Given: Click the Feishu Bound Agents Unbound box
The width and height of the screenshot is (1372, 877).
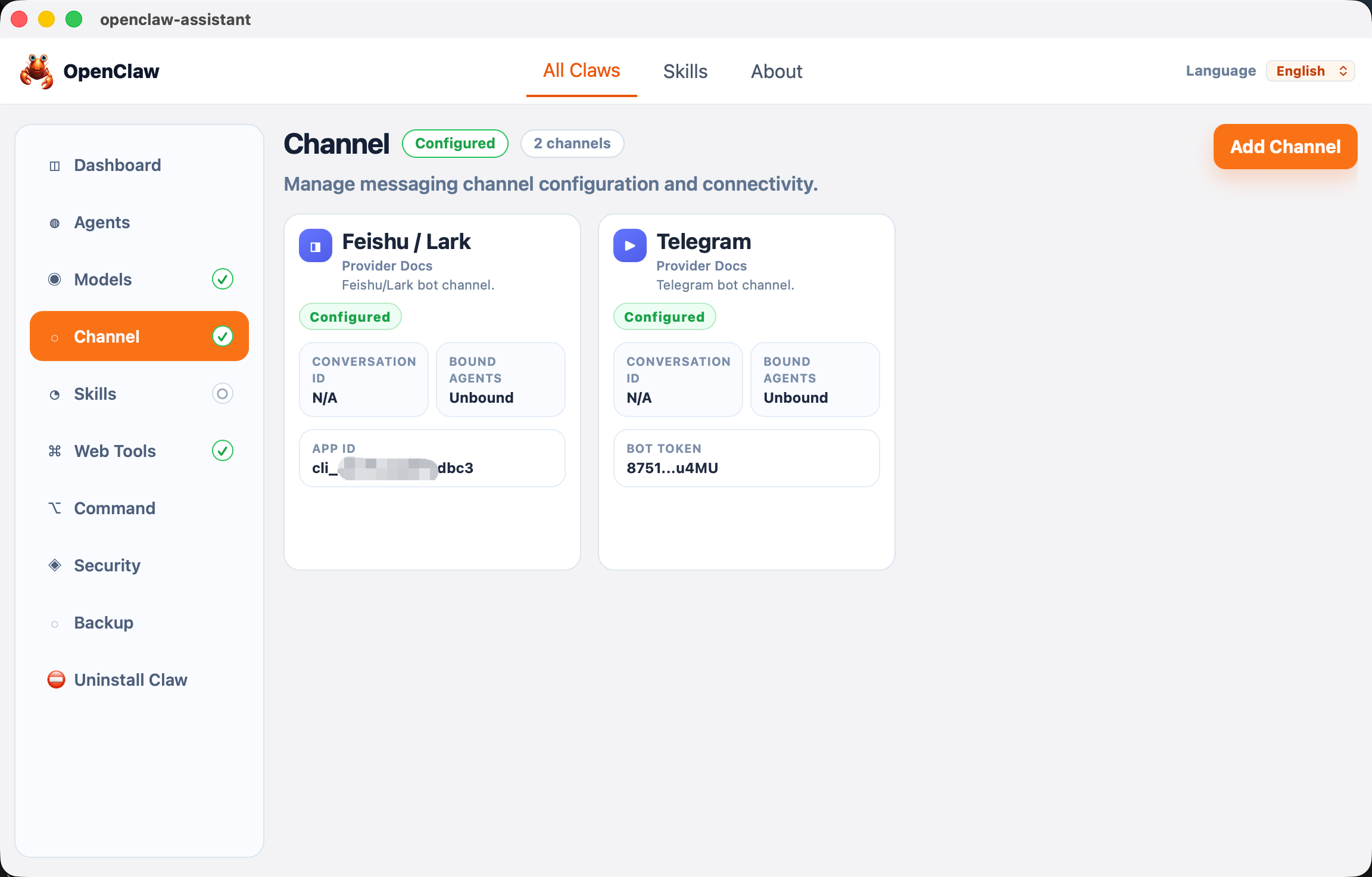Looking at the screenshot, I should (x=501, y=380).
